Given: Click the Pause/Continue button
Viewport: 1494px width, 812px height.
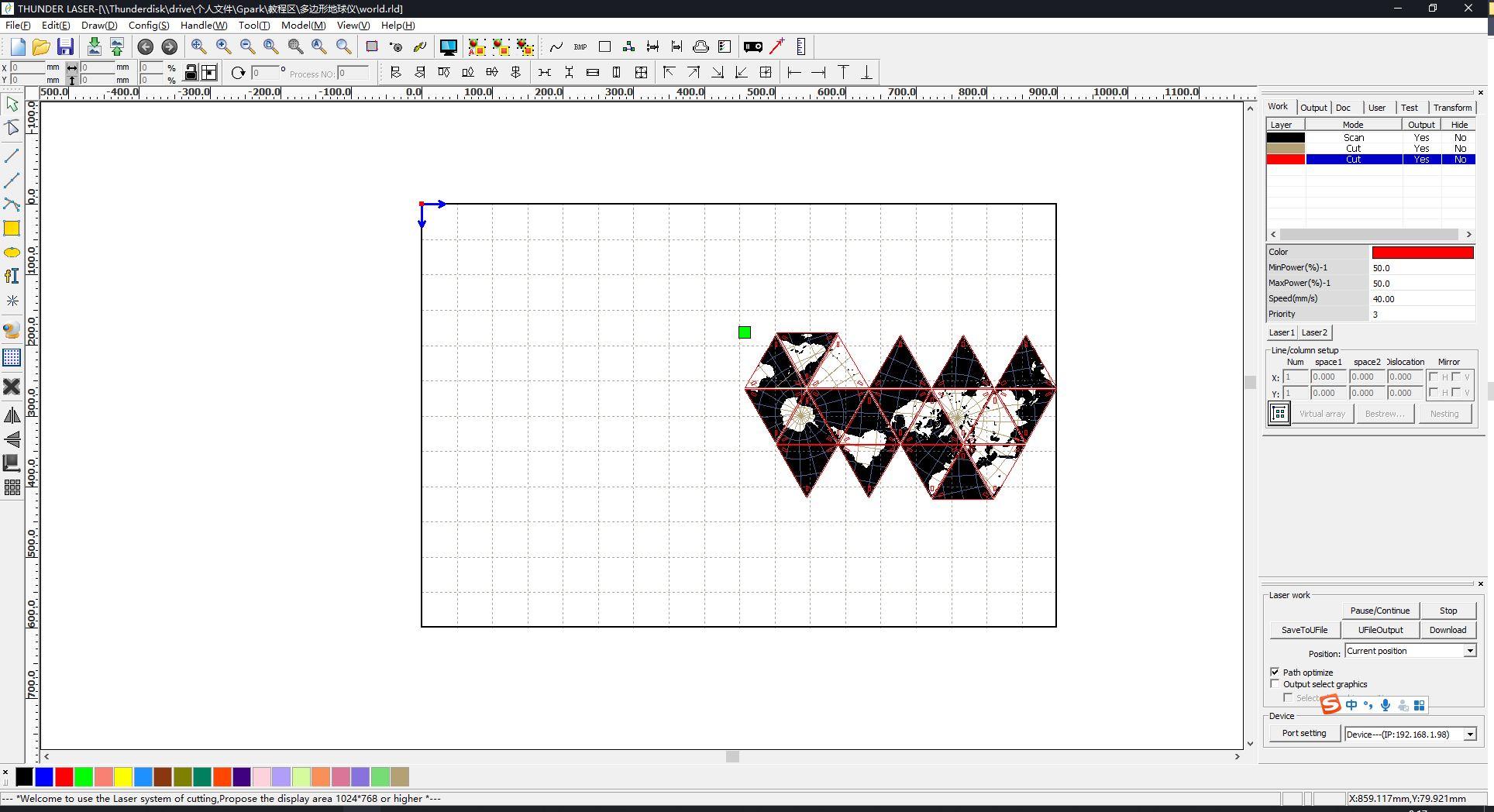Looking at the screenshot, I should pos(1379,611).
